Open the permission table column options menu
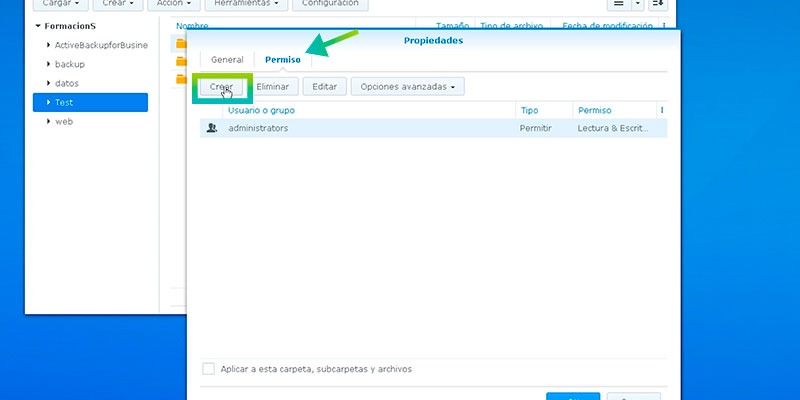 pos(662,110)
